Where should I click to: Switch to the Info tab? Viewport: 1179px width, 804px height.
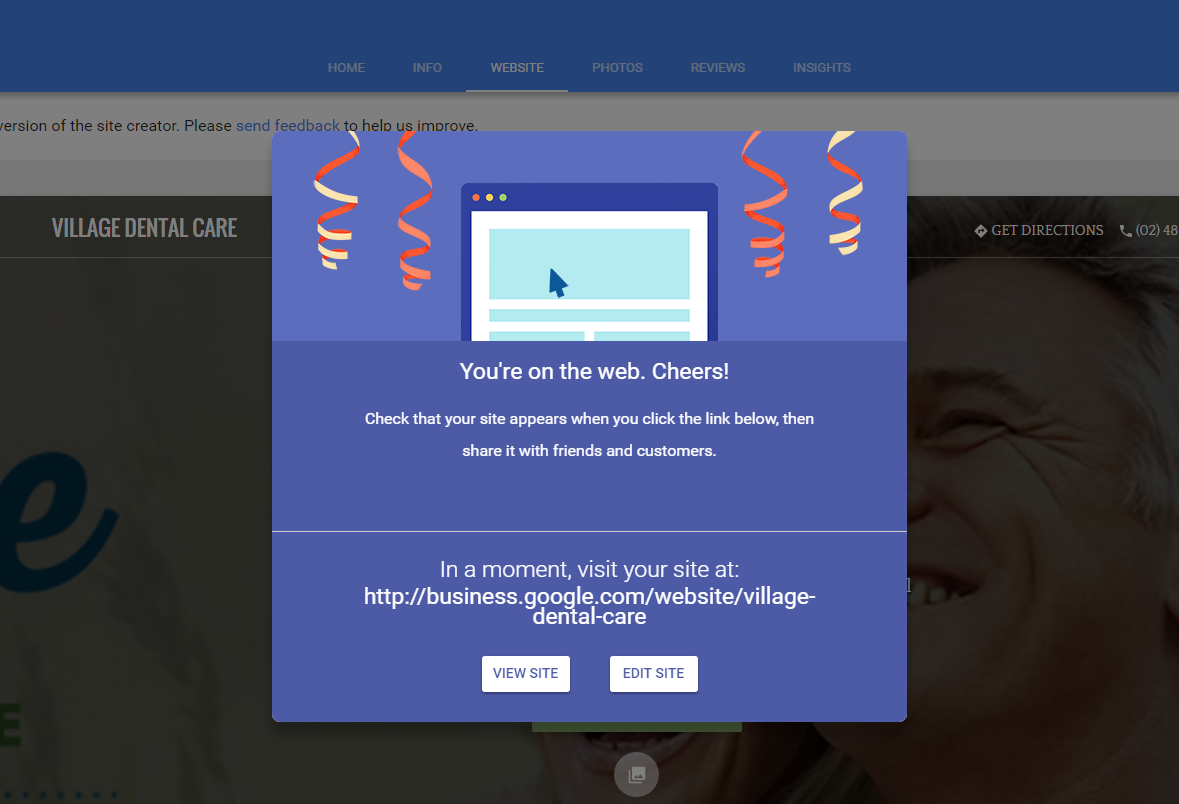tap(427, 68)
